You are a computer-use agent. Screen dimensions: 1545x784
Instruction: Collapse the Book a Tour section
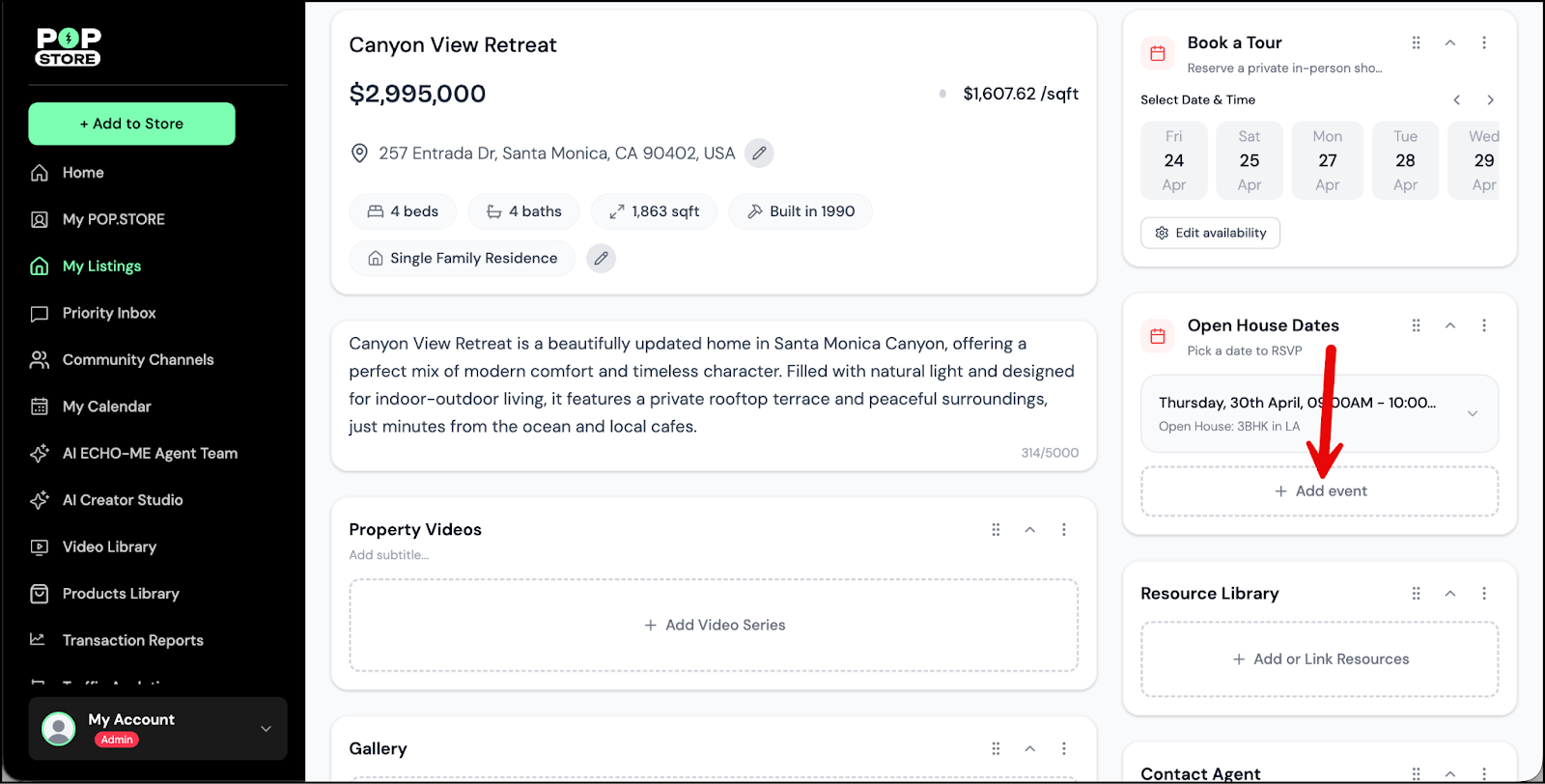1449,42
